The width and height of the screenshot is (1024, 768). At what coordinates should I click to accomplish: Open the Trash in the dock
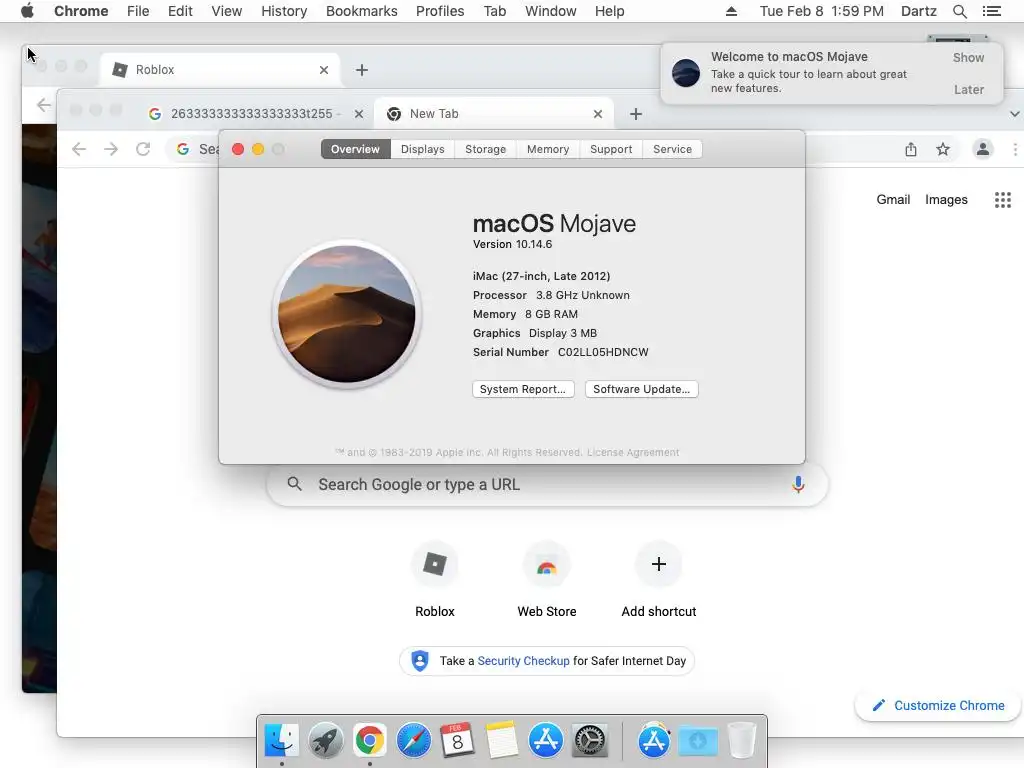(x=741, y=741)
